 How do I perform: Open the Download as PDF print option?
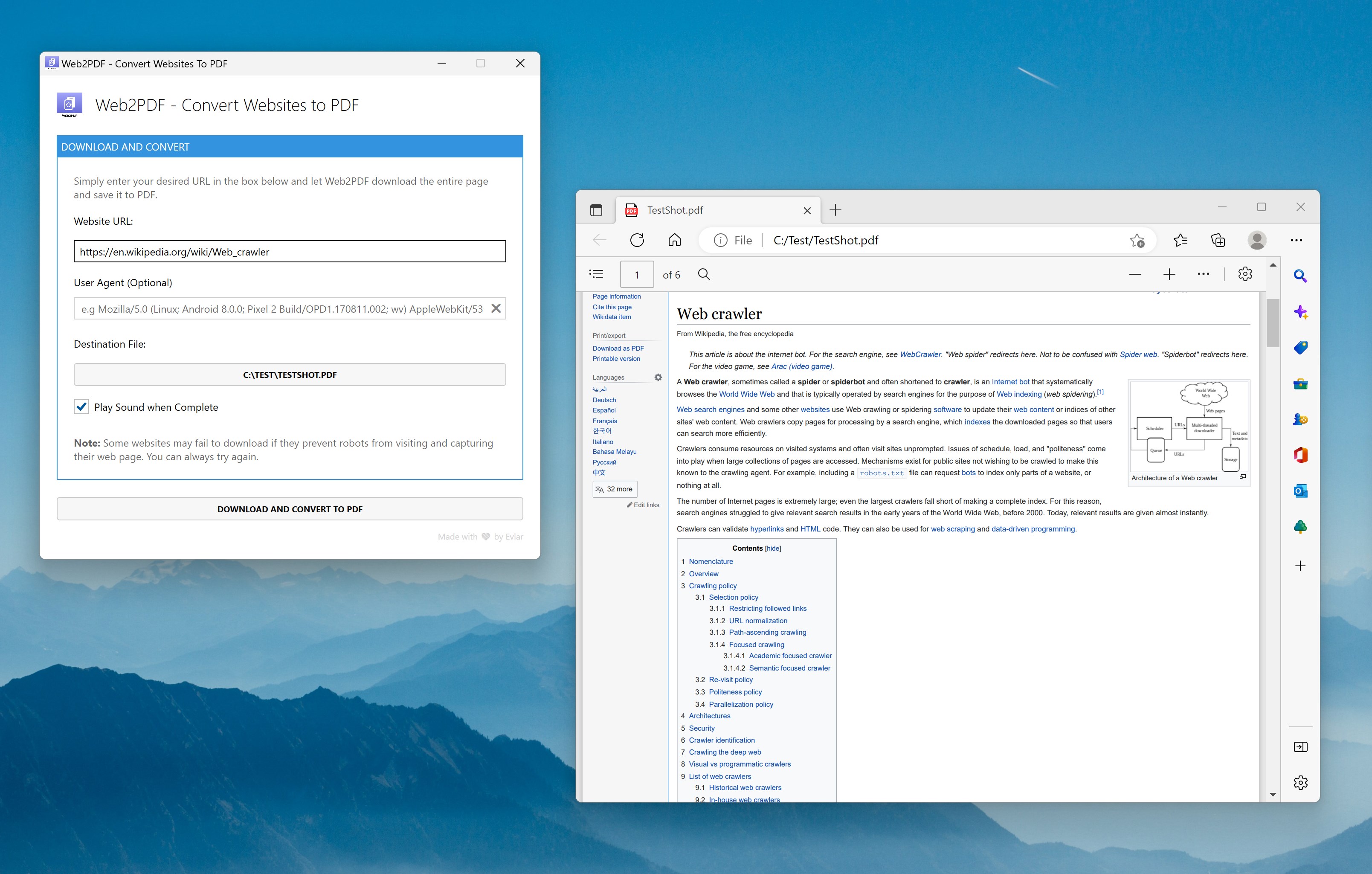tap(618, 349)
